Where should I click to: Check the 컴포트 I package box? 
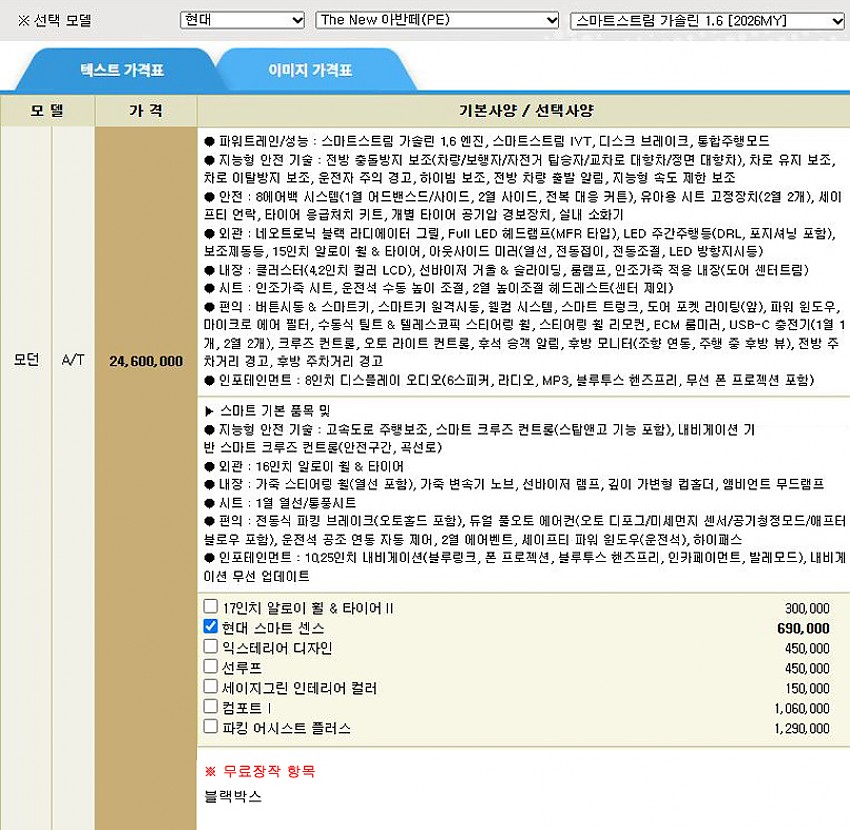[210, 707]
